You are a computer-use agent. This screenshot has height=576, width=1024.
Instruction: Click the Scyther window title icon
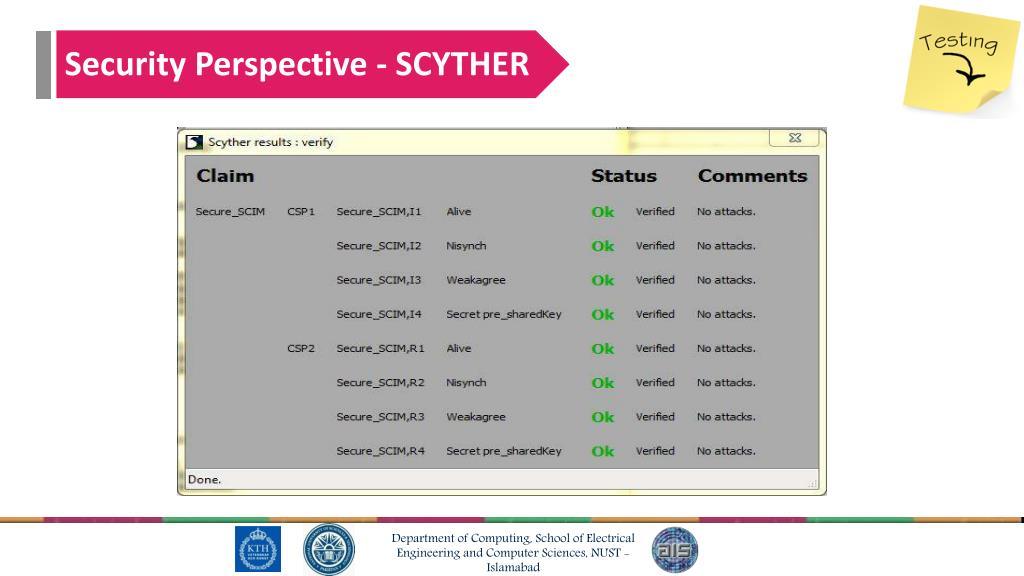click(194, 142)
